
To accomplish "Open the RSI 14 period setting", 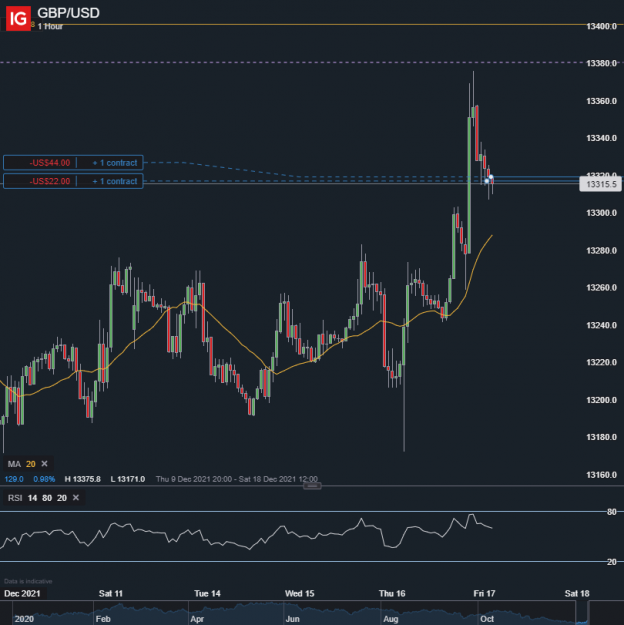I will [32, 498].
